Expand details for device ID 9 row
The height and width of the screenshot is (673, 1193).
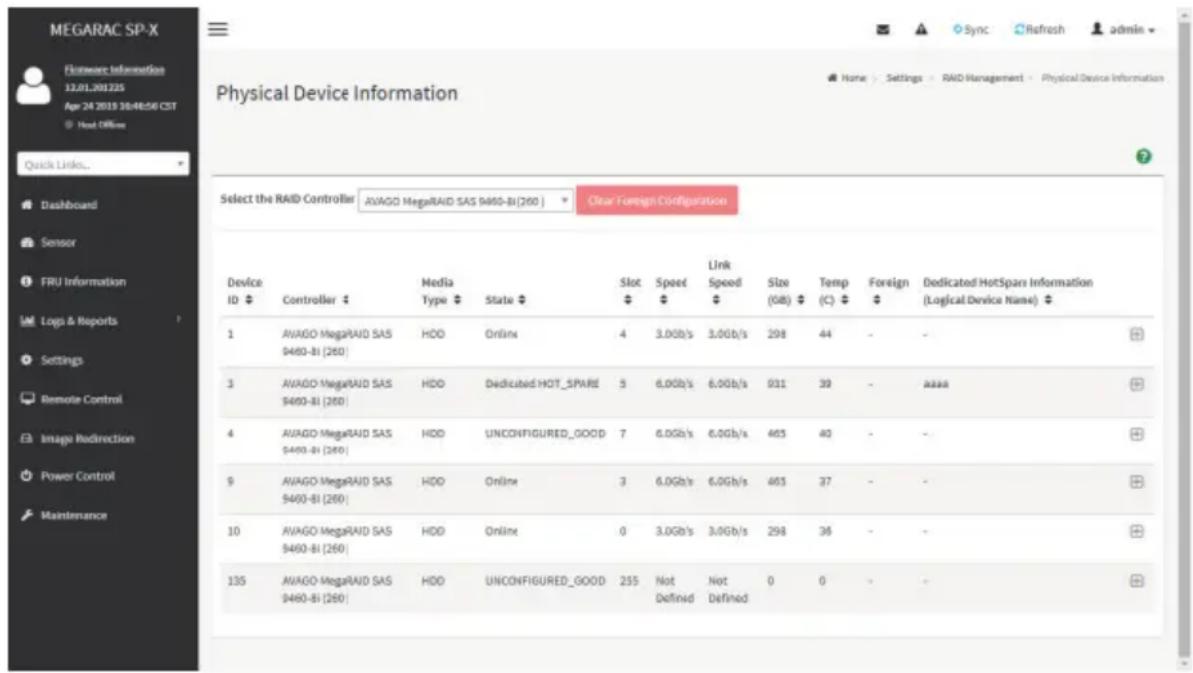coord(1137,482)
